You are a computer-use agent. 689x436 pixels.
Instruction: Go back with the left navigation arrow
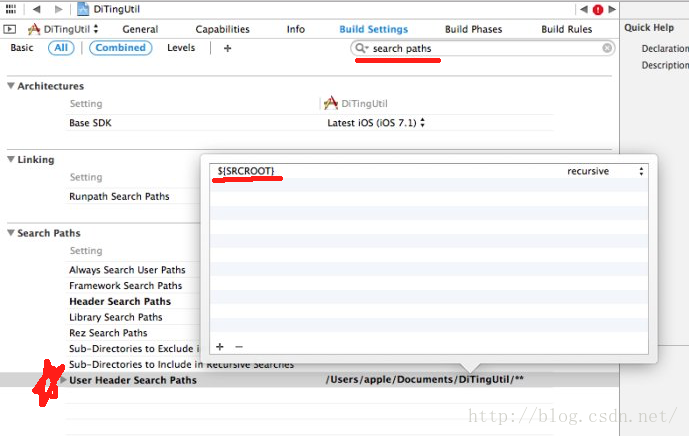click(x=36, y=9)
